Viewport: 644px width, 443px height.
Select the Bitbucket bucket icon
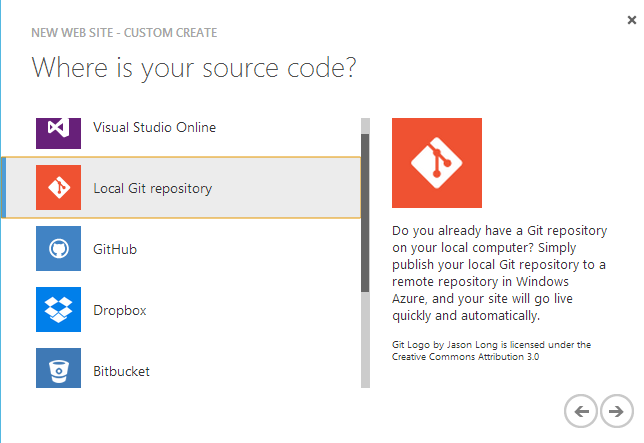click(58, 368)
